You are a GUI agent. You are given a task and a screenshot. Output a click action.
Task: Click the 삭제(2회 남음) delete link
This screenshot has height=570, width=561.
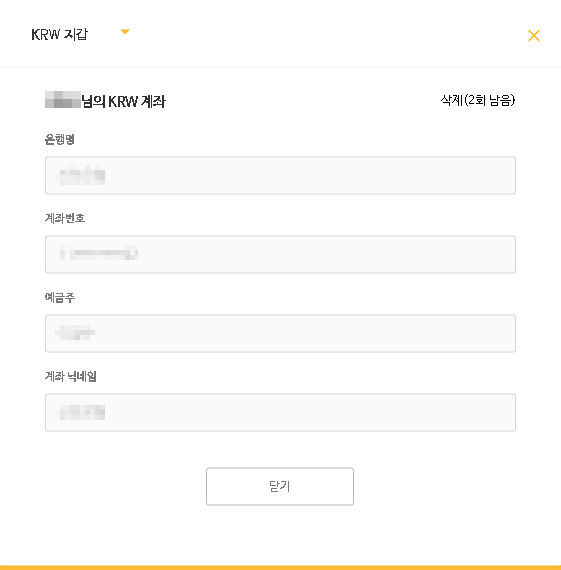(478, 100)
